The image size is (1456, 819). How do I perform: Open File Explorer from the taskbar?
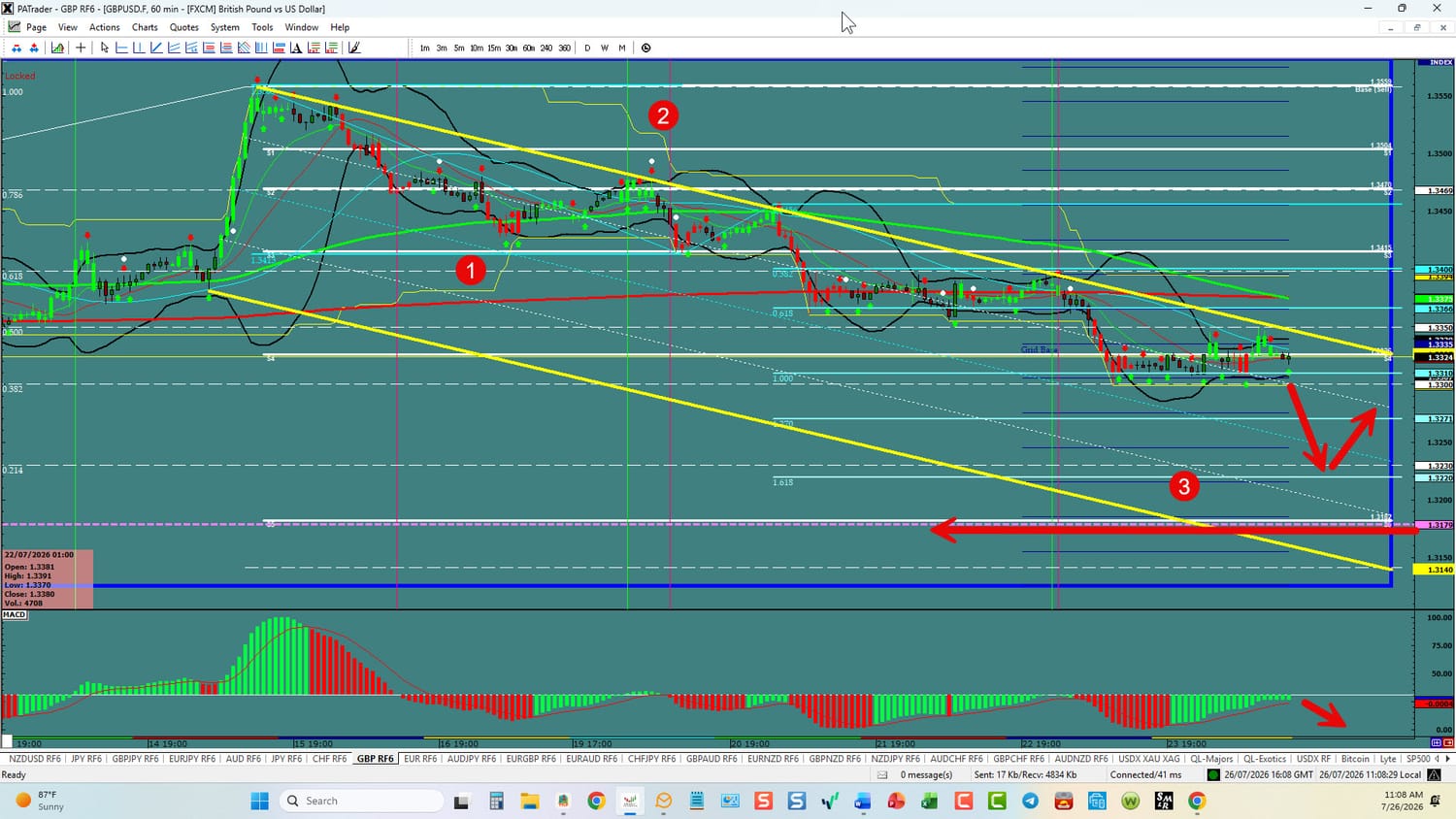click(529, 801)
